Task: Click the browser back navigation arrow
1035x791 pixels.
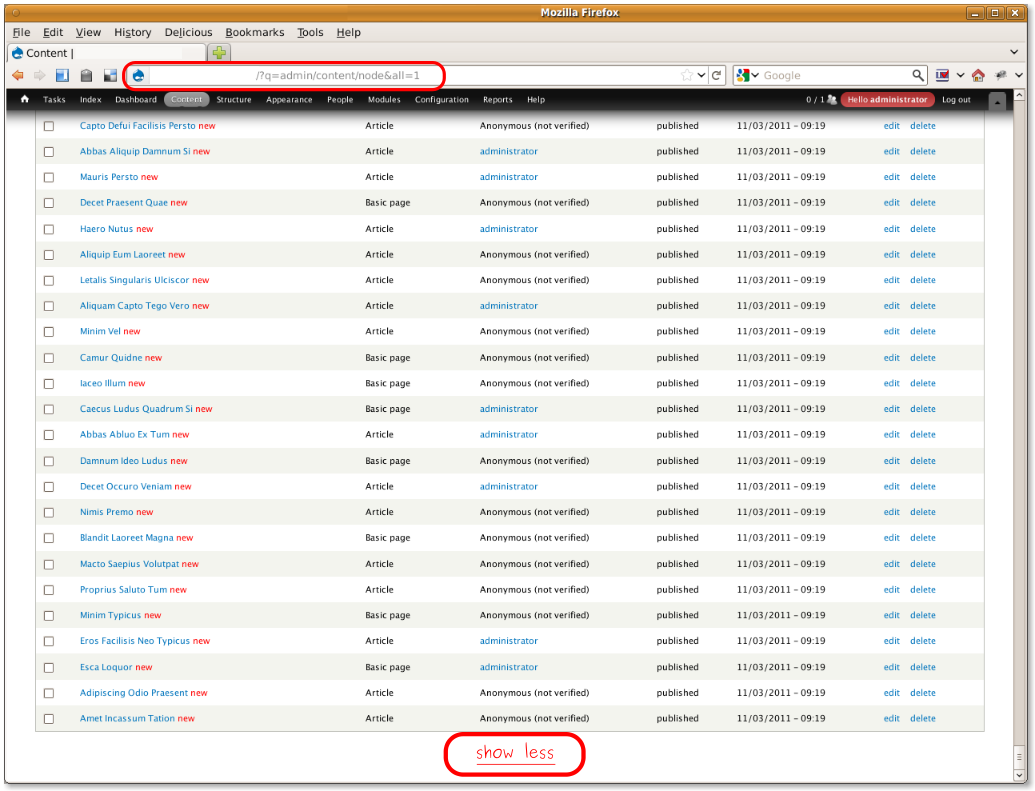Action: click(17, 75)
